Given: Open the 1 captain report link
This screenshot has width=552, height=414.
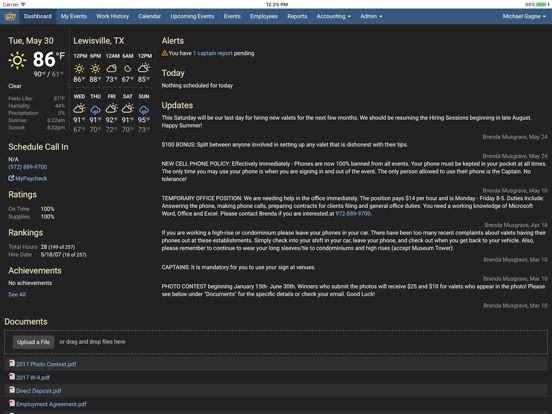Looking at the screenshot, I should (213, 53).
